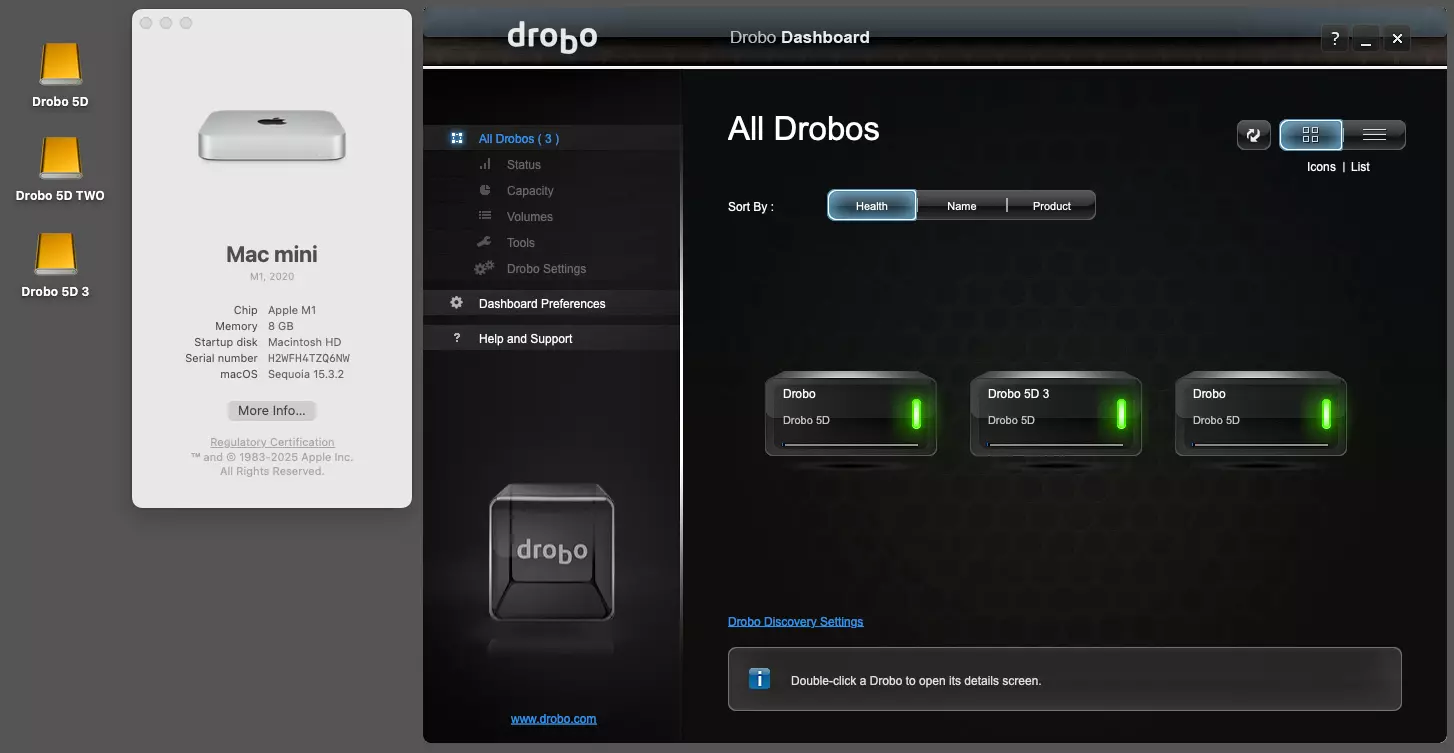Click the Dashboard Preferences gear icon
The width and height of the screenshot is (1454, 753).
456,303
